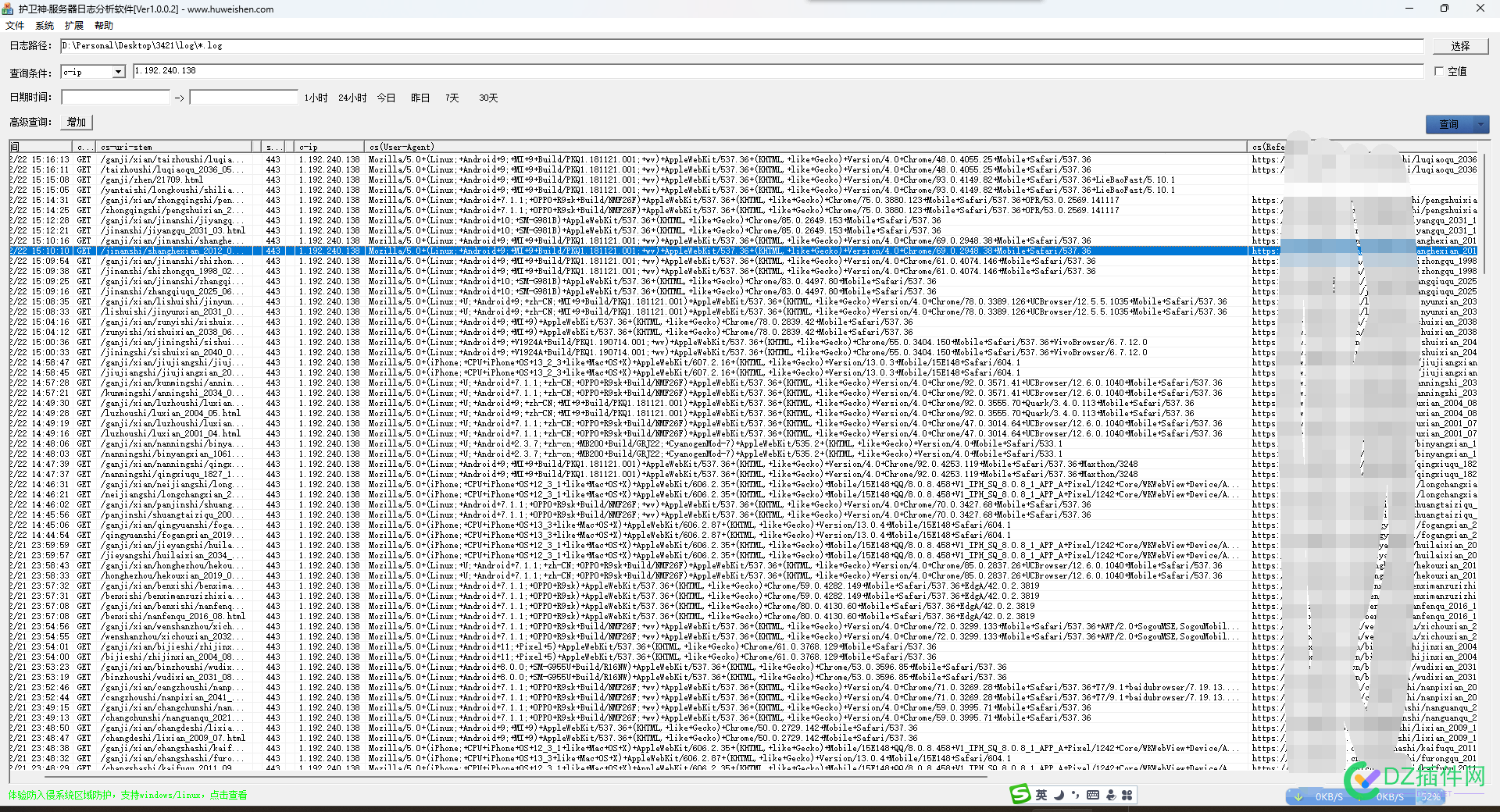Select row /yantaishi/longkoushi/shilia
1500x812 pixels.
pos(743,190)
